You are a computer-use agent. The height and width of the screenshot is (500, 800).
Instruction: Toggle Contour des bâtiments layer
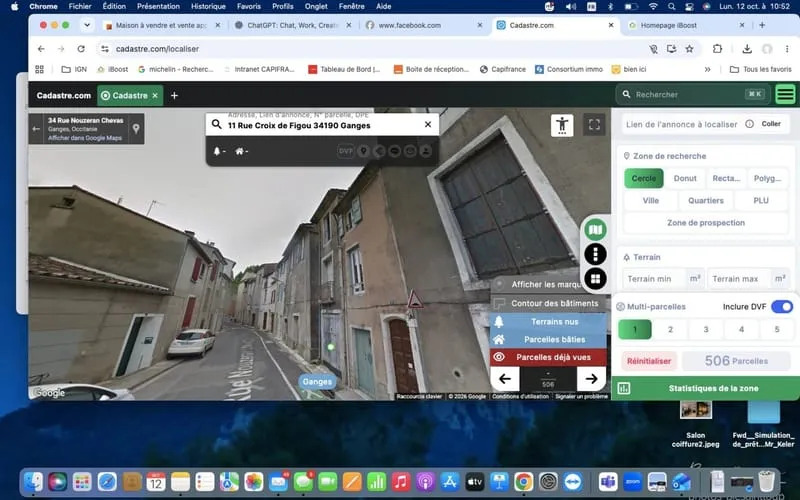pyautogui.click(x=549, y=303)
